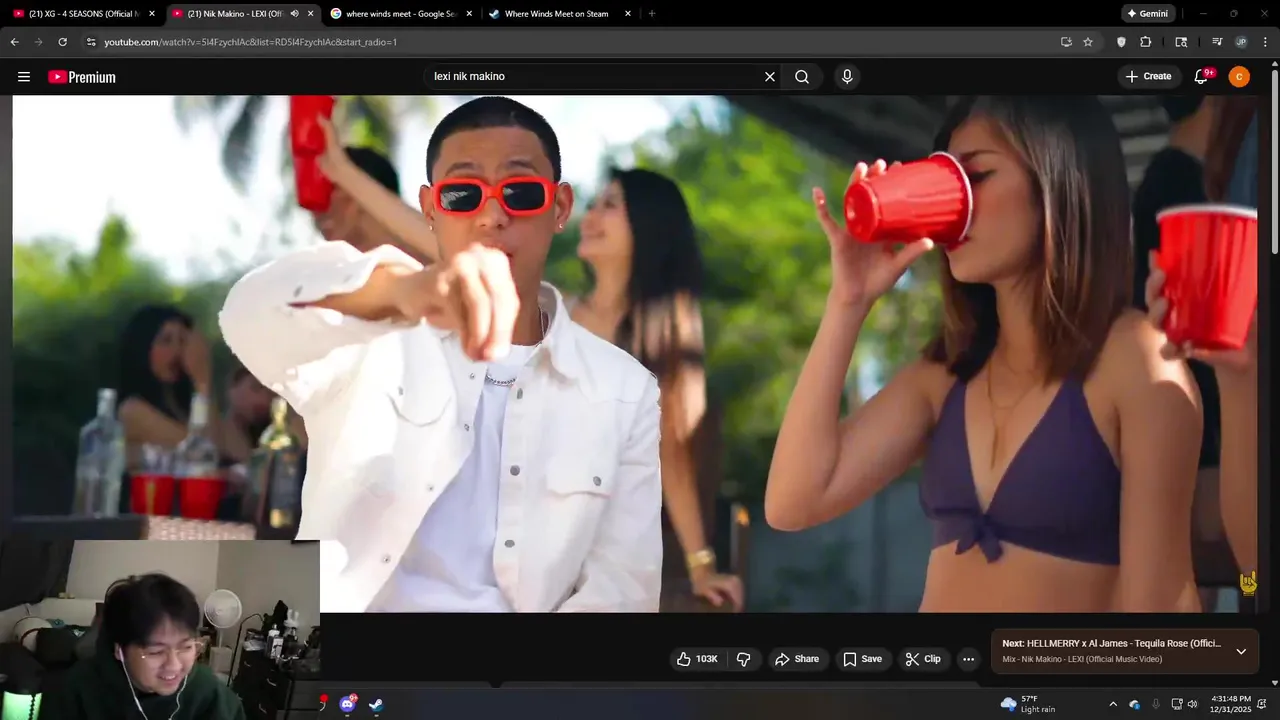Click the Mix - Nik Makino - LEXI label
Screen dimensions: 1280x720
click(1082, 659)
